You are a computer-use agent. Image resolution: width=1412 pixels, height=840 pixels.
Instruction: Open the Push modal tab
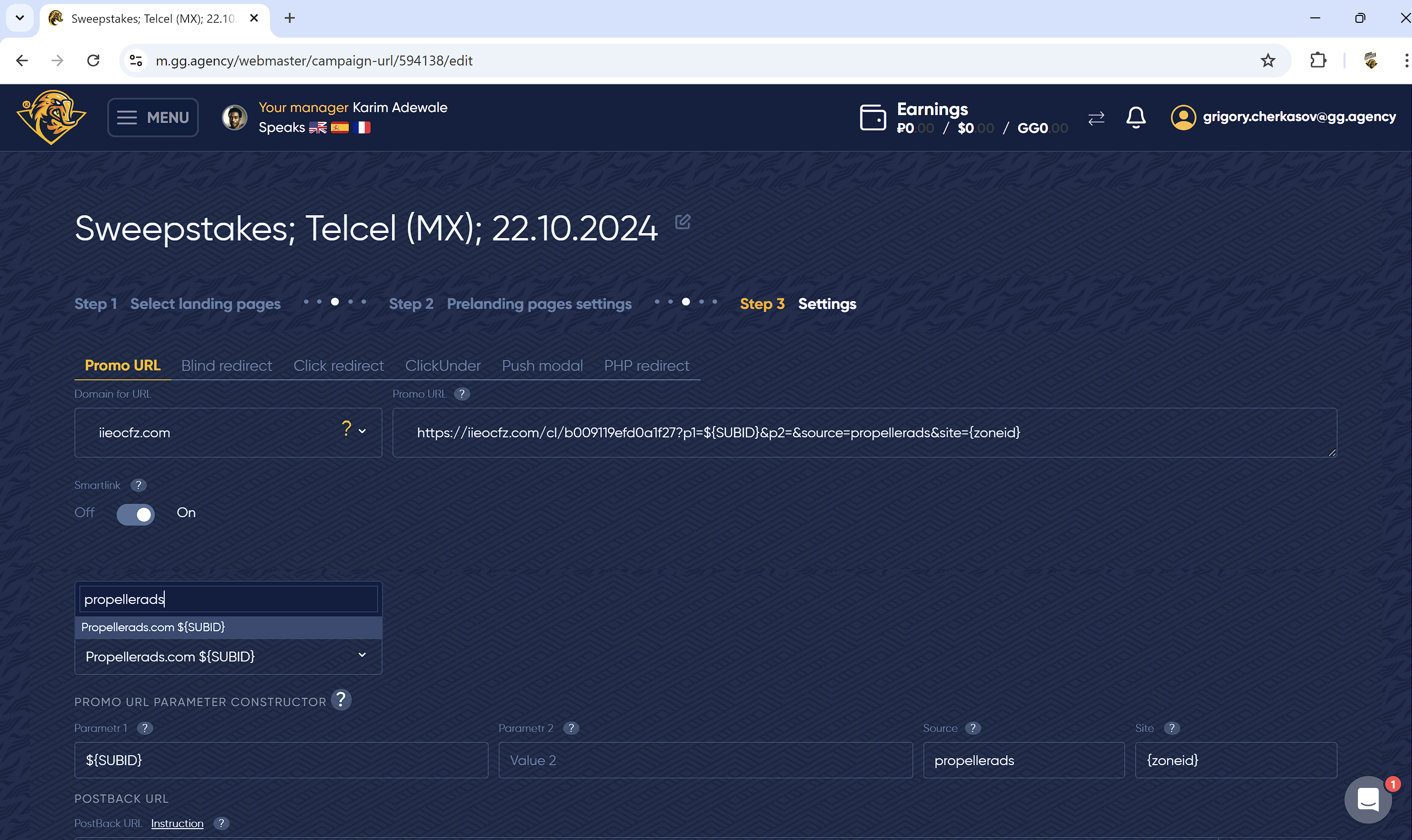coord(542,365)
